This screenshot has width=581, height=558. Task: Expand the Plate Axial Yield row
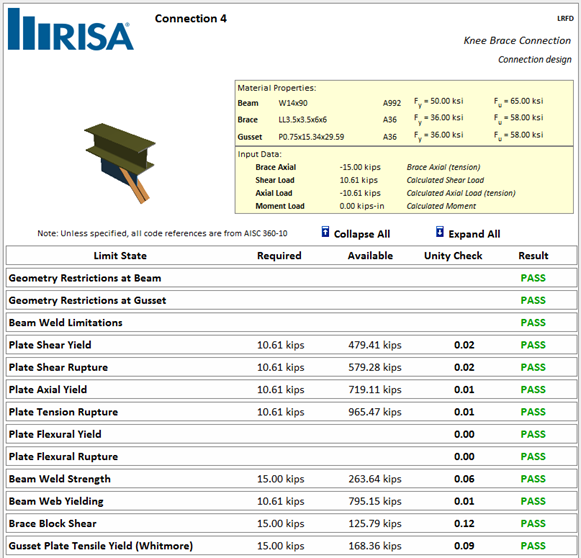pos(291,390)
